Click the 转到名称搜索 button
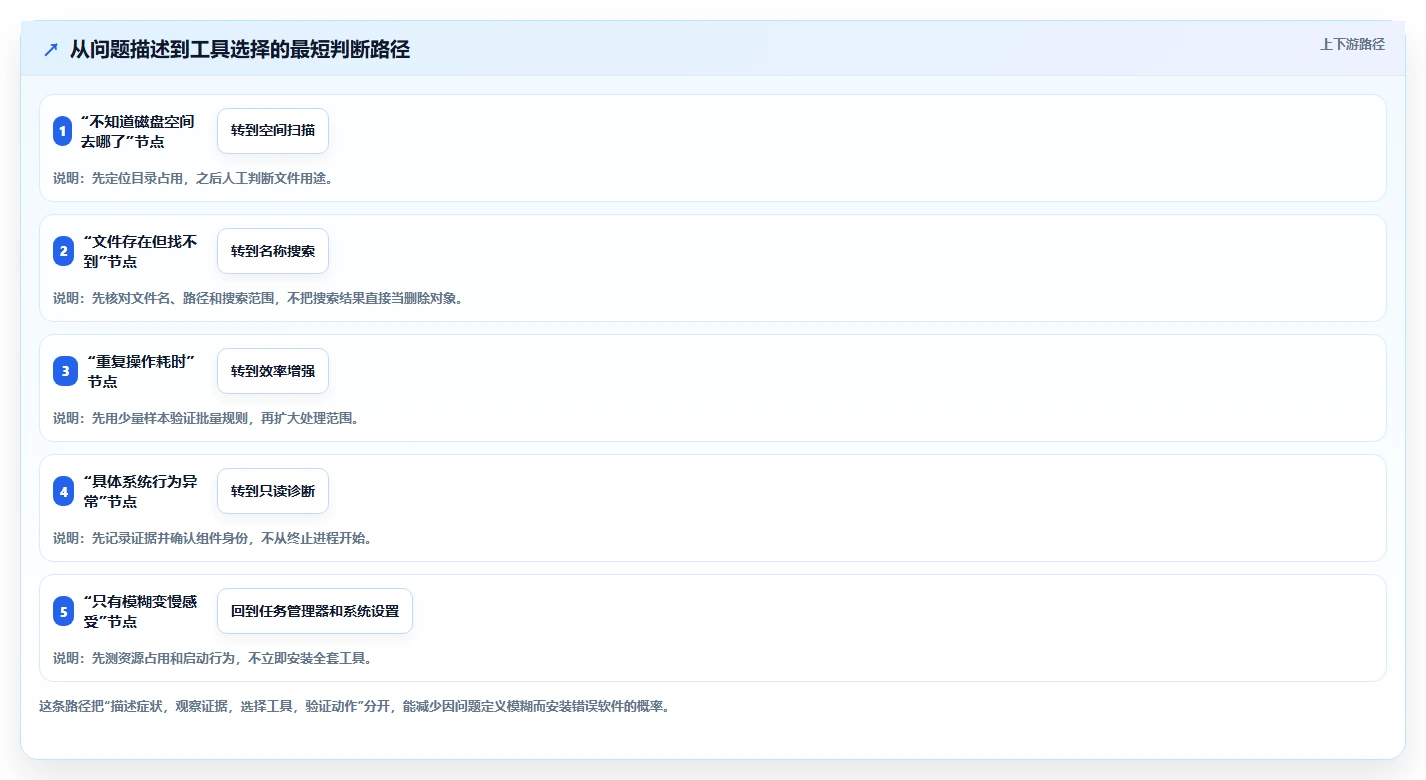Viewport: 1426px width, 780px height. click(x=273, y=251)
